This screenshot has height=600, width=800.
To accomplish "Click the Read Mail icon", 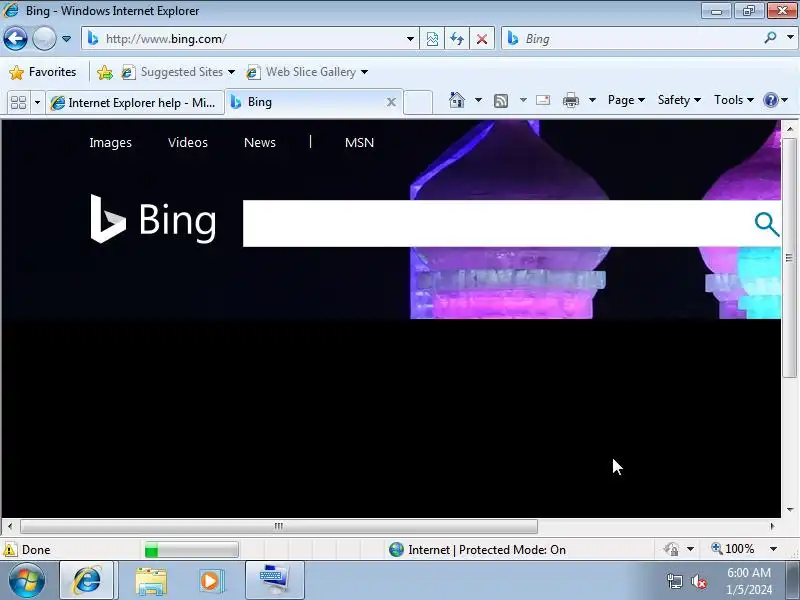I will click(543, 100).
